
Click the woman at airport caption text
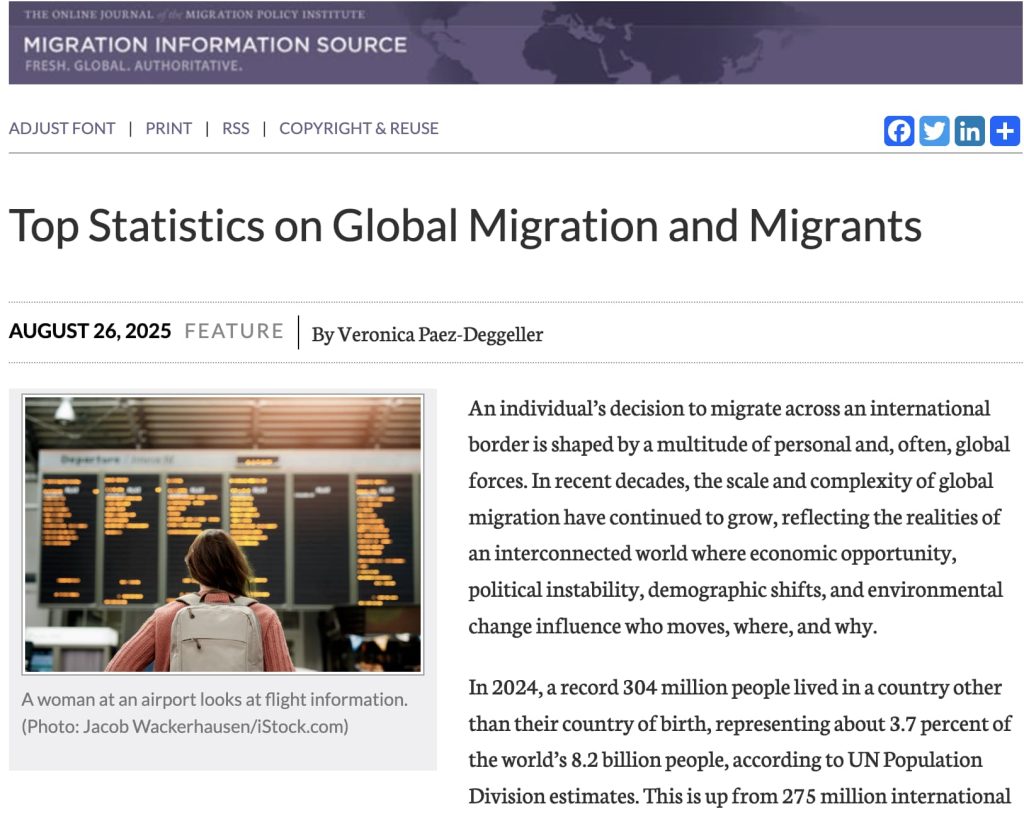(x=214, y=699)
